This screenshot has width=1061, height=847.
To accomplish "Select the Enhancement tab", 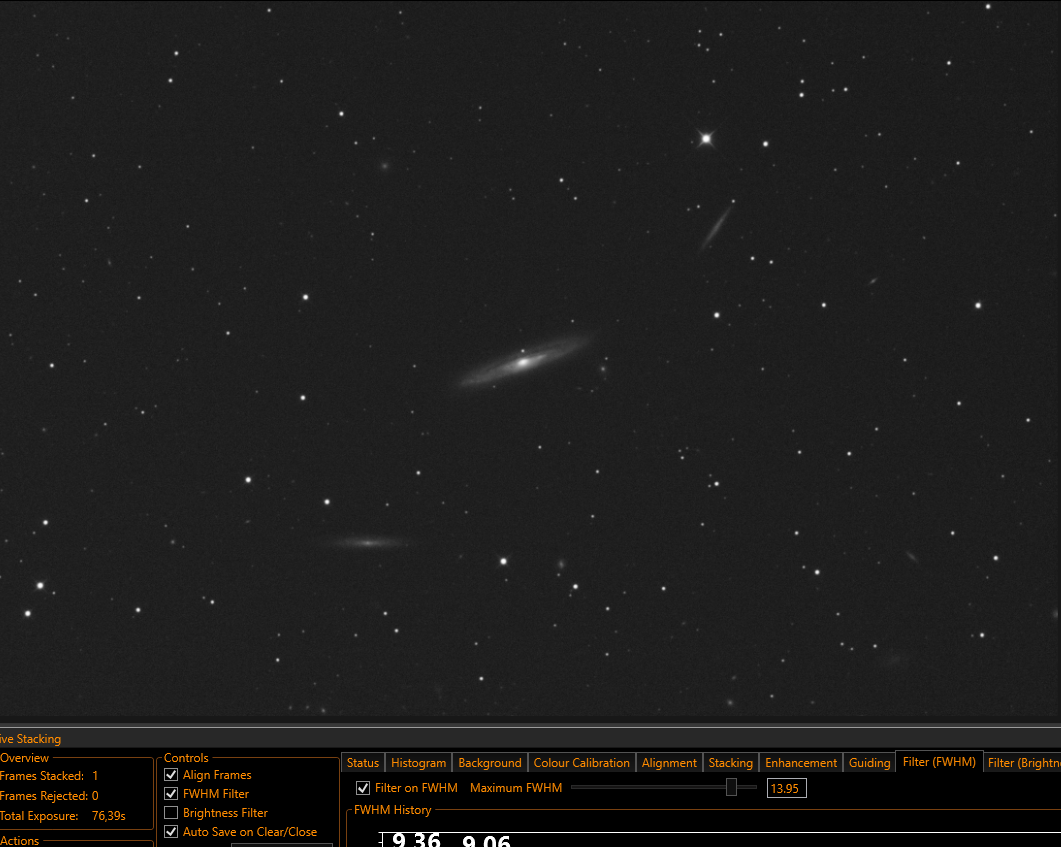I will tap(800, 762).
